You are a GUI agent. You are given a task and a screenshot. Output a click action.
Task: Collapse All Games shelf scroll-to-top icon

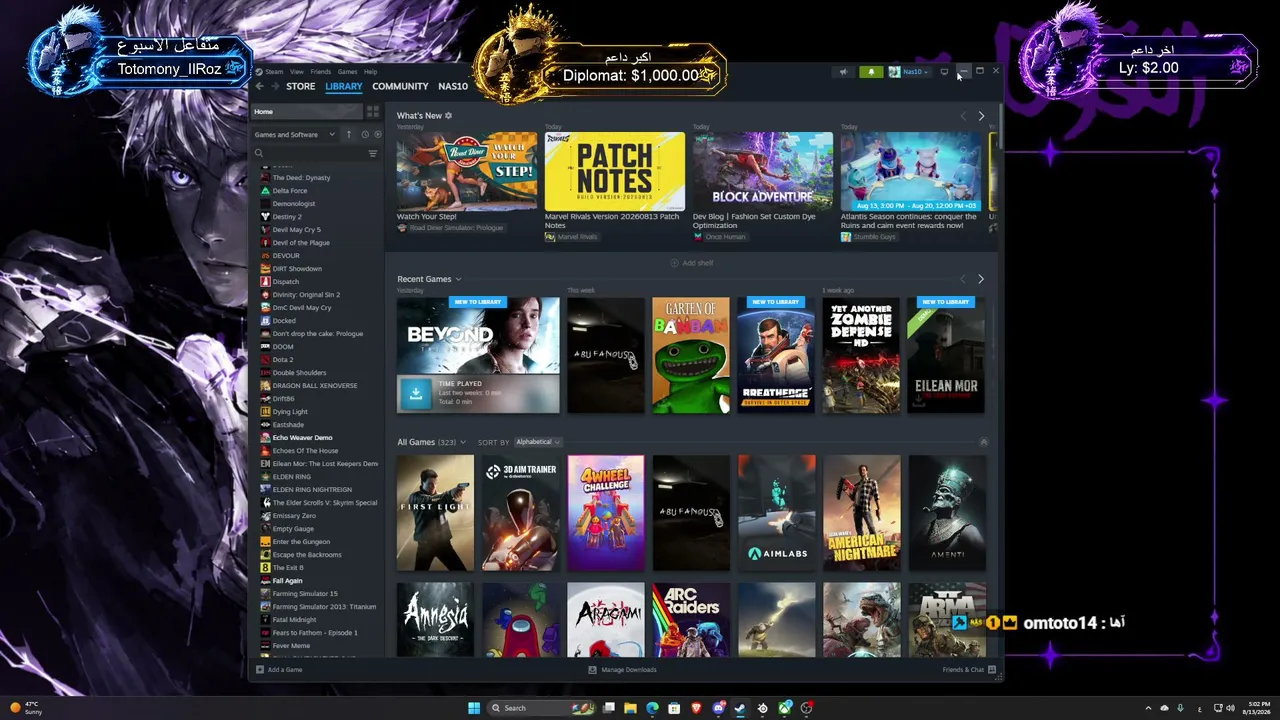click(x=984, y=442)
